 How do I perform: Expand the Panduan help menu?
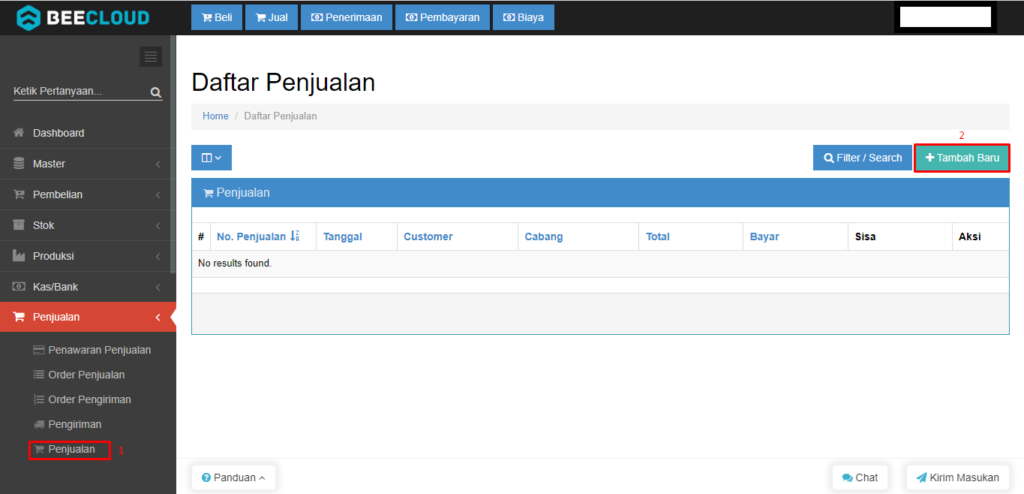pos(234,478)
